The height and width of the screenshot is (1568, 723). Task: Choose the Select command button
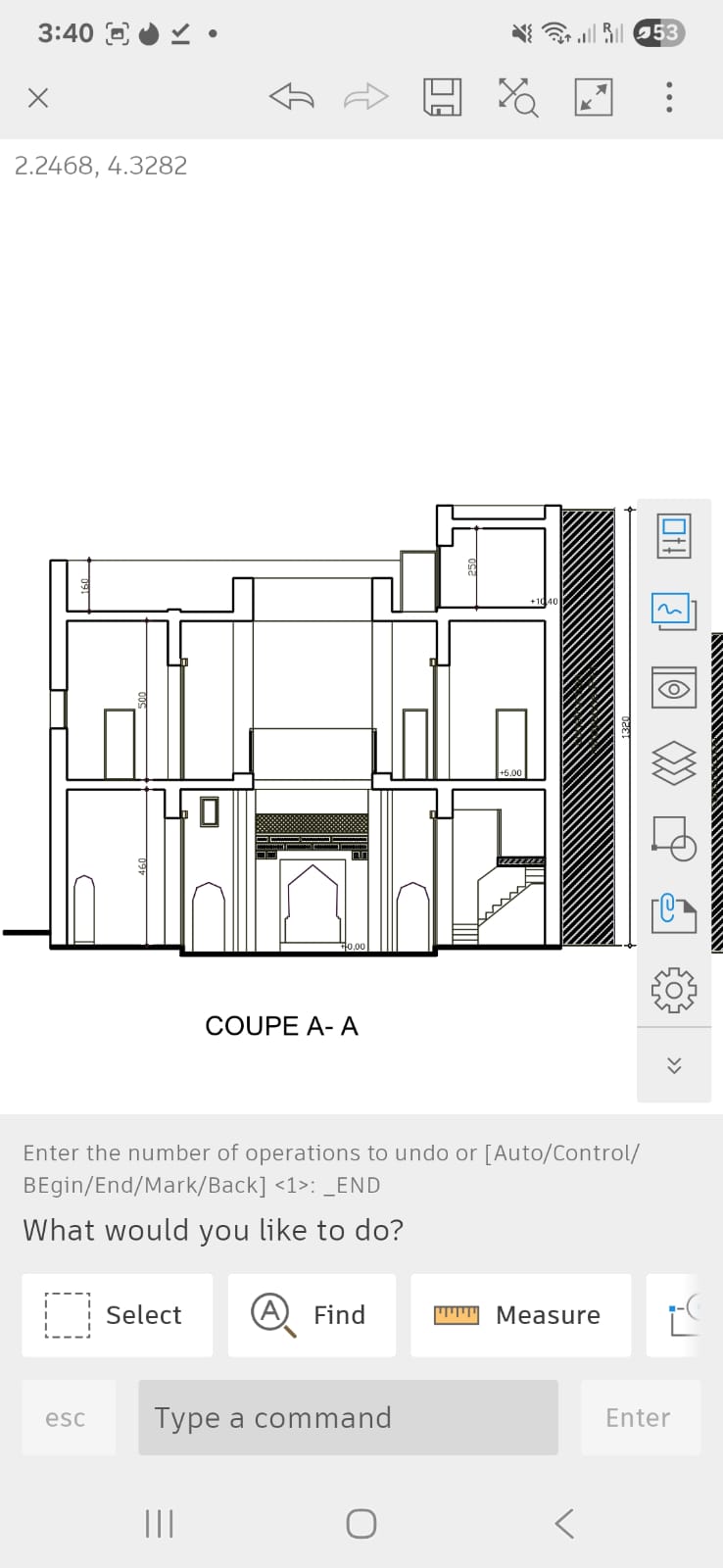click(x=118, y=1315)
